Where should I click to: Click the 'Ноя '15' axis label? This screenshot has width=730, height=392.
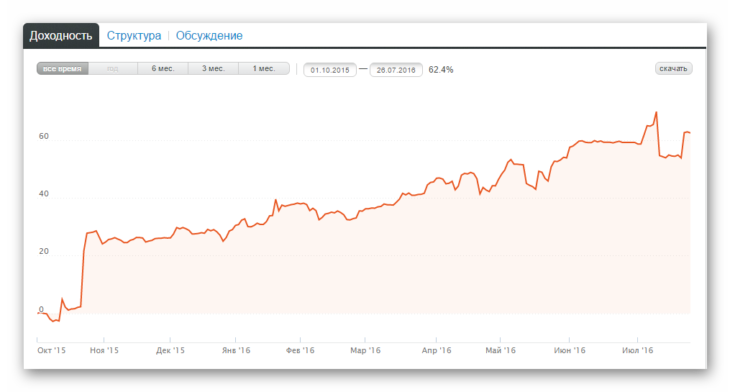pyautogui.click(x=104, y=350)
